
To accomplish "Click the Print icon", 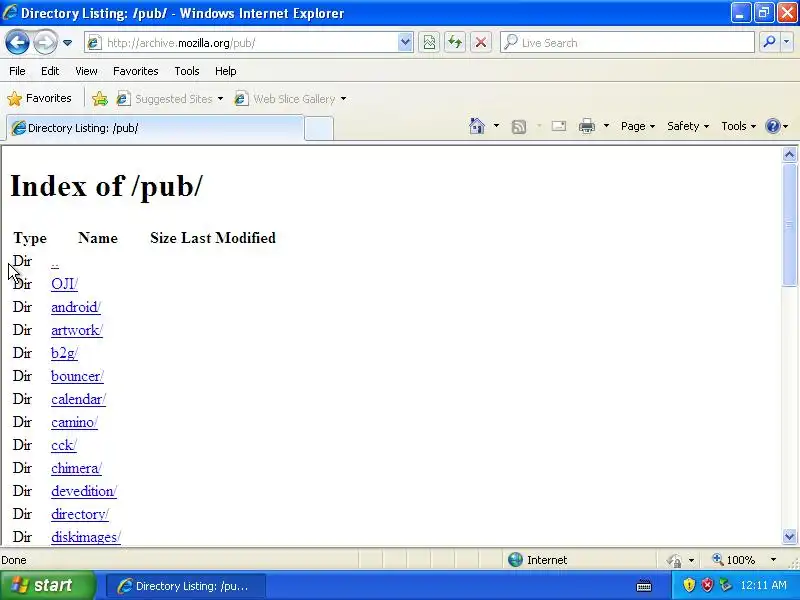I will (x=587, y=126).
